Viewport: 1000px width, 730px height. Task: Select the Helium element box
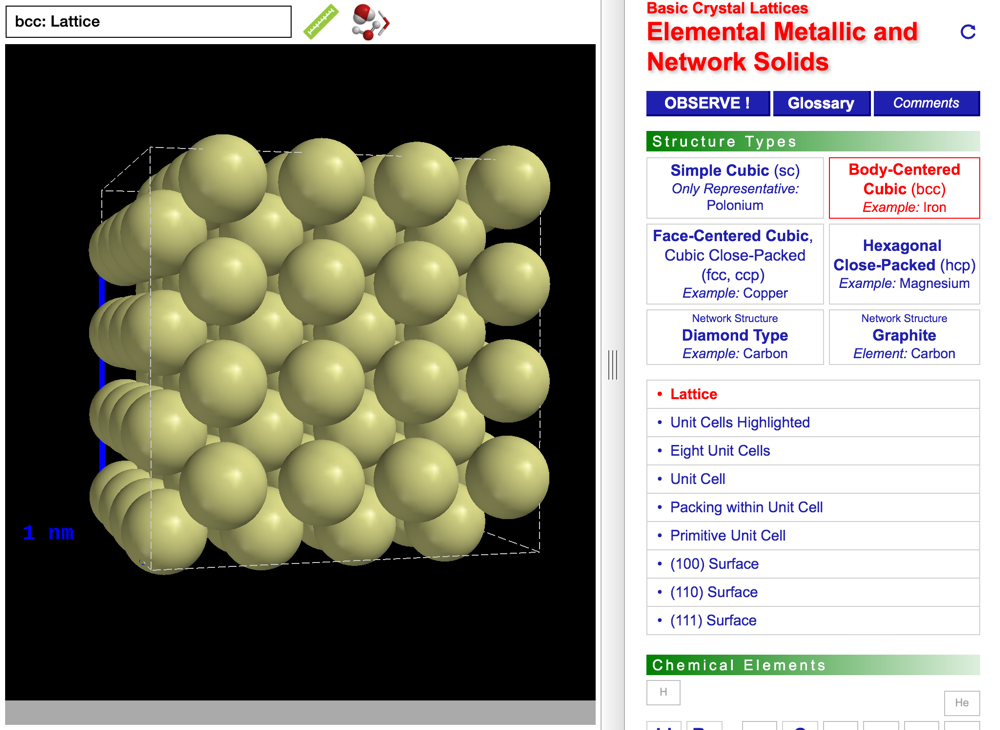[961, 703]
